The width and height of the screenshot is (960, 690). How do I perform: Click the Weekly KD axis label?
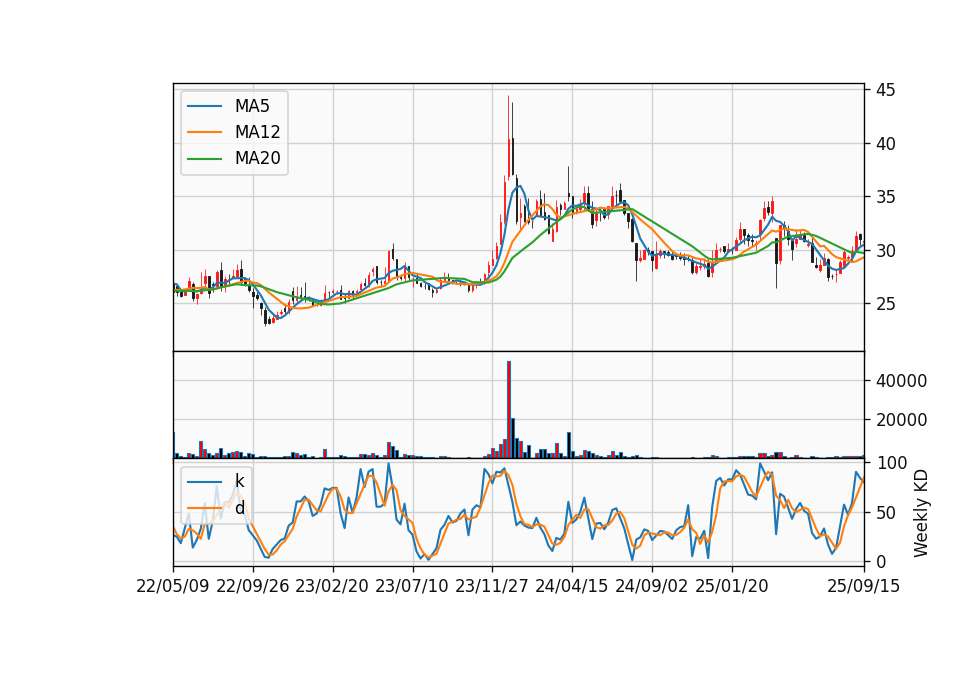pos(921,514)
